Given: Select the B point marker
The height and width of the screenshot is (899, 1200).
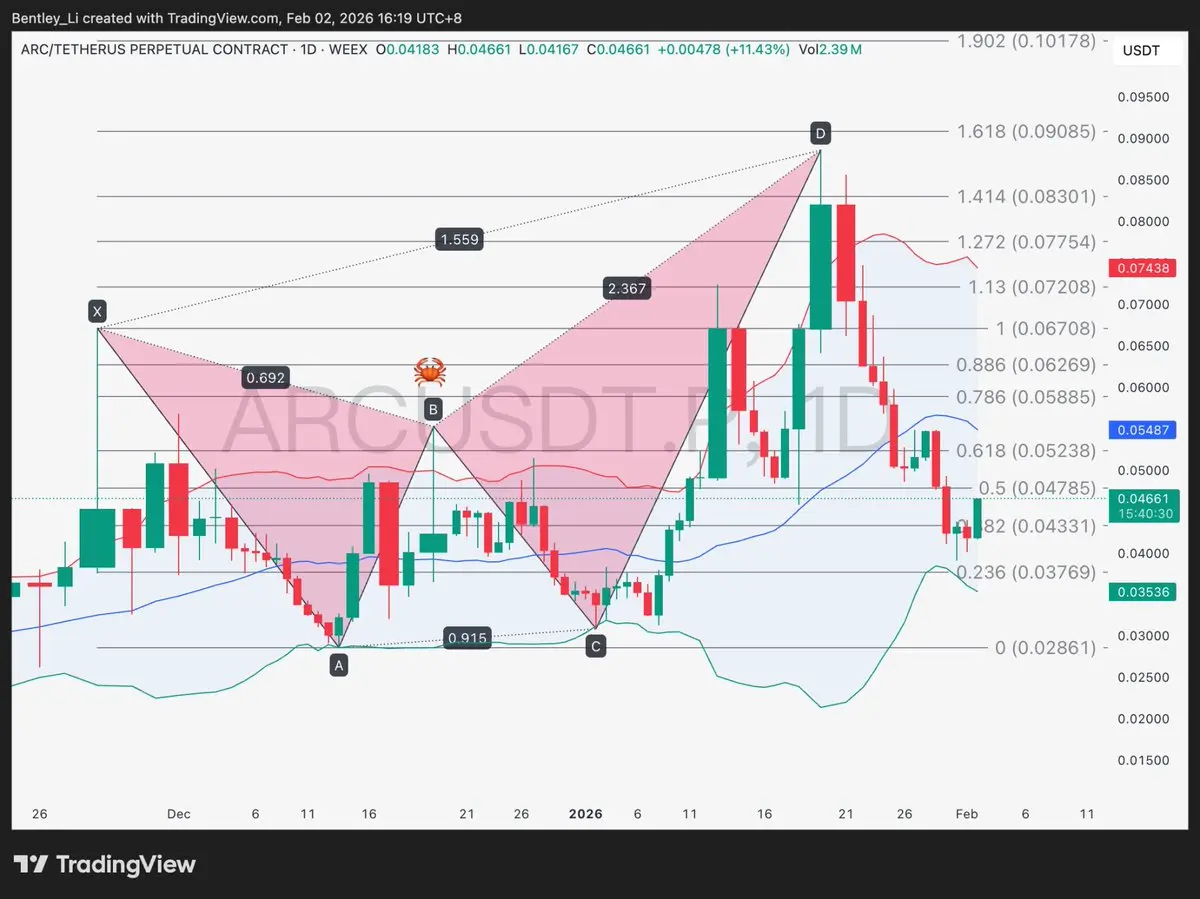Looking at the screenshot, I should (433, 408).
